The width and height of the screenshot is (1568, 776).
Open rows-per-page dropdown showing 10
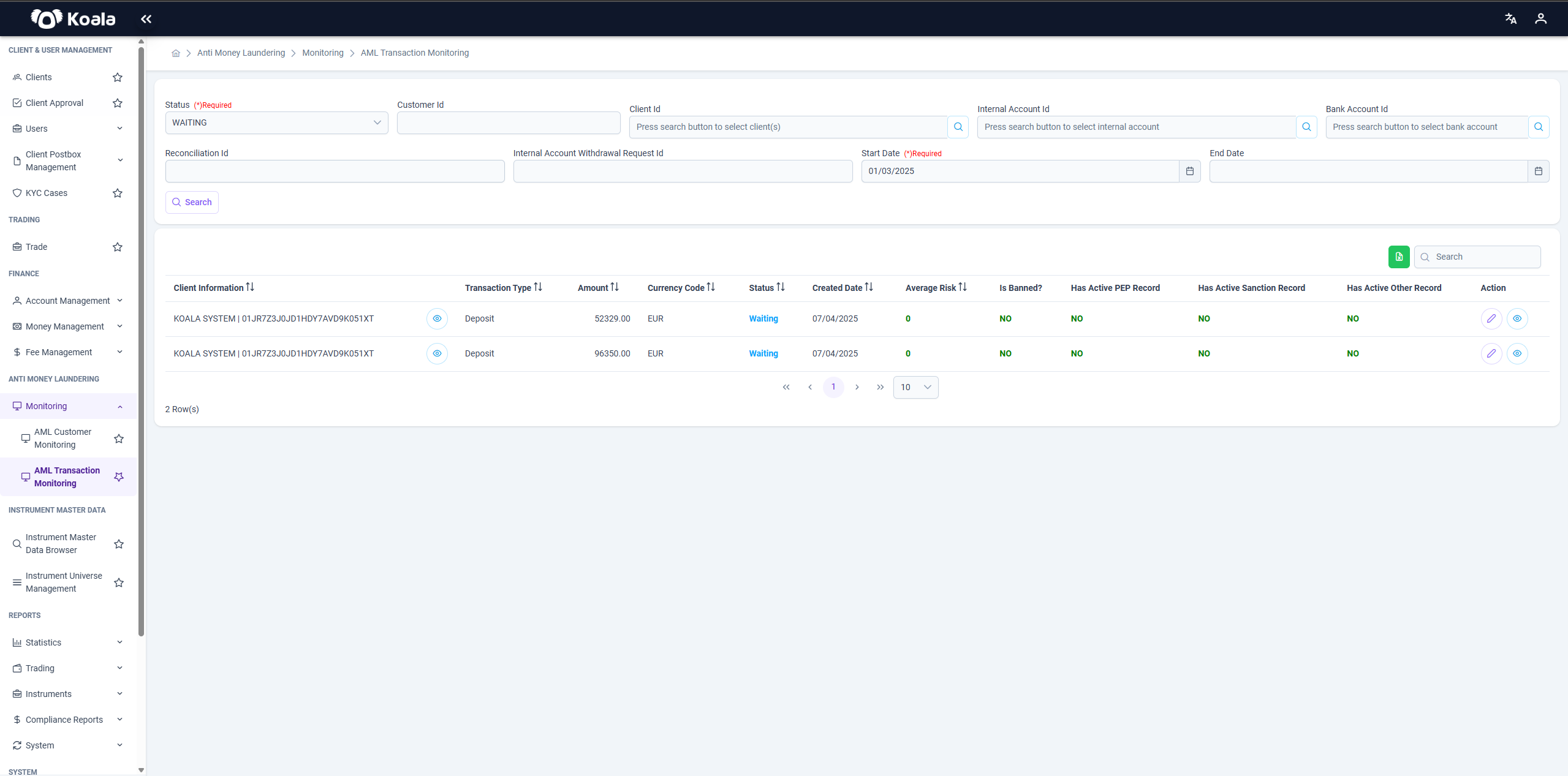[x=915, y=387]
